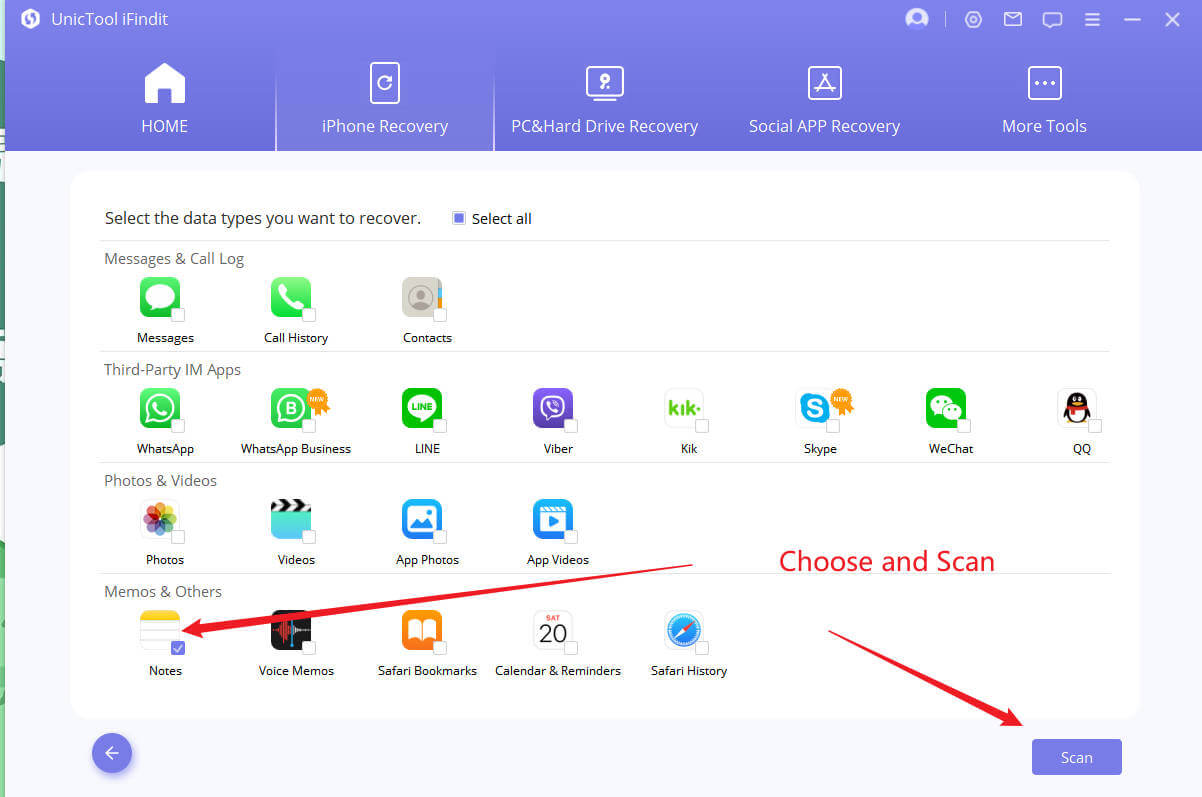Click the Videos clapperboard icon
Screen dimensions: 1202x797
click(291, 519)
